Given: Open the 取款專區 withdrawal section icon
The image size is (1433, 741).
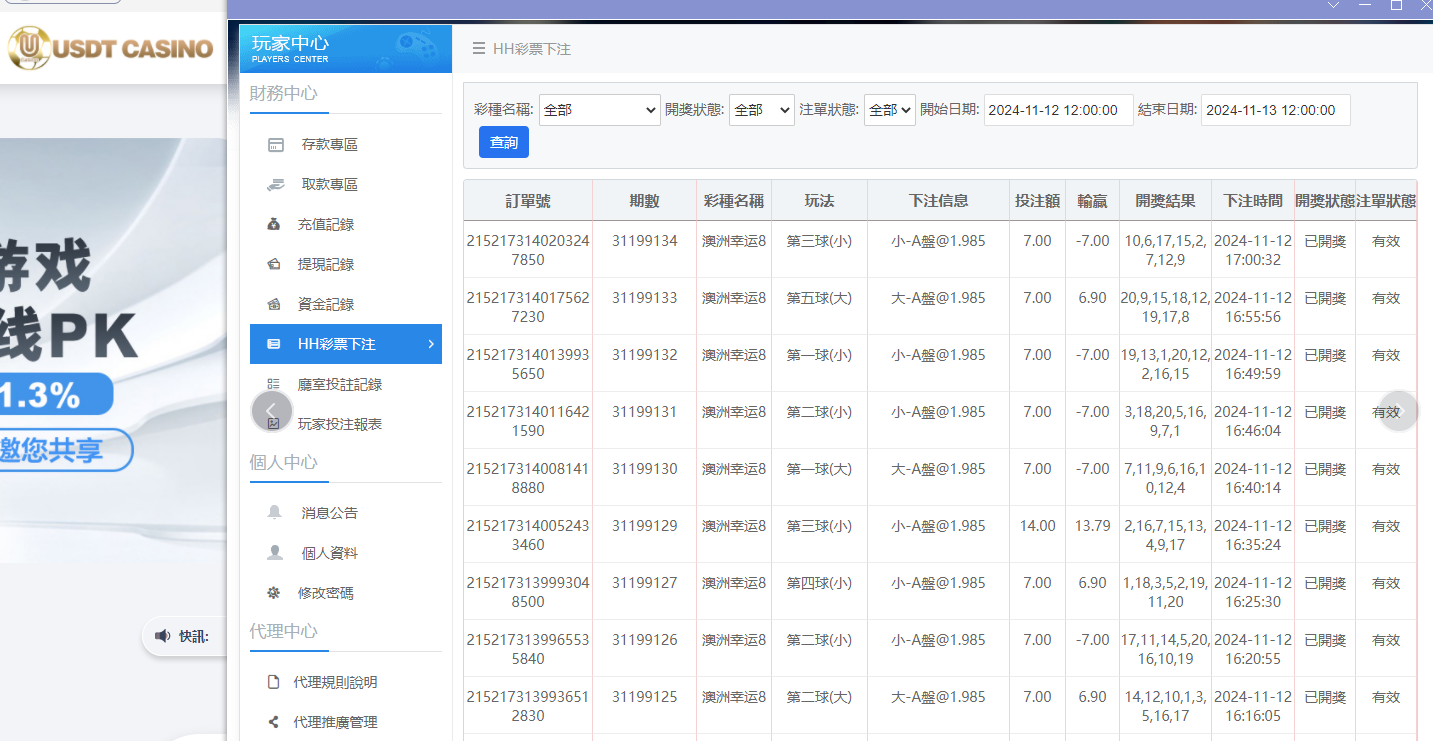Looking at the screenshot, I should pos(274,184).
